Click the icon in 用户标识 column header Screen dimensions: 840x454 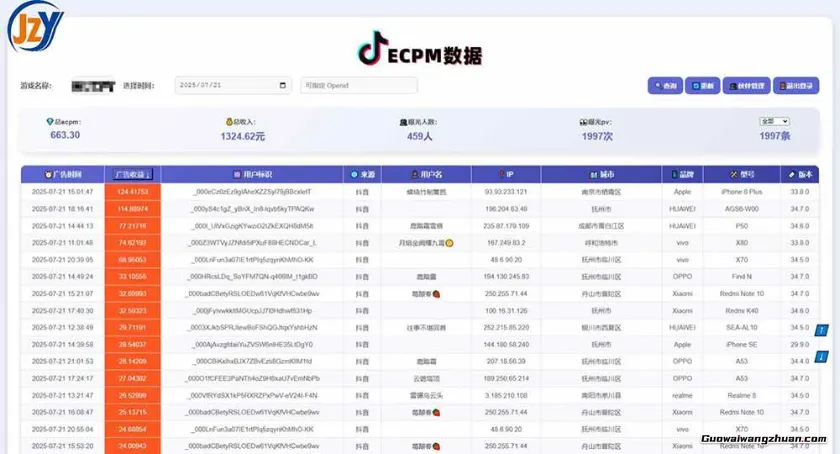click(237, 175)
